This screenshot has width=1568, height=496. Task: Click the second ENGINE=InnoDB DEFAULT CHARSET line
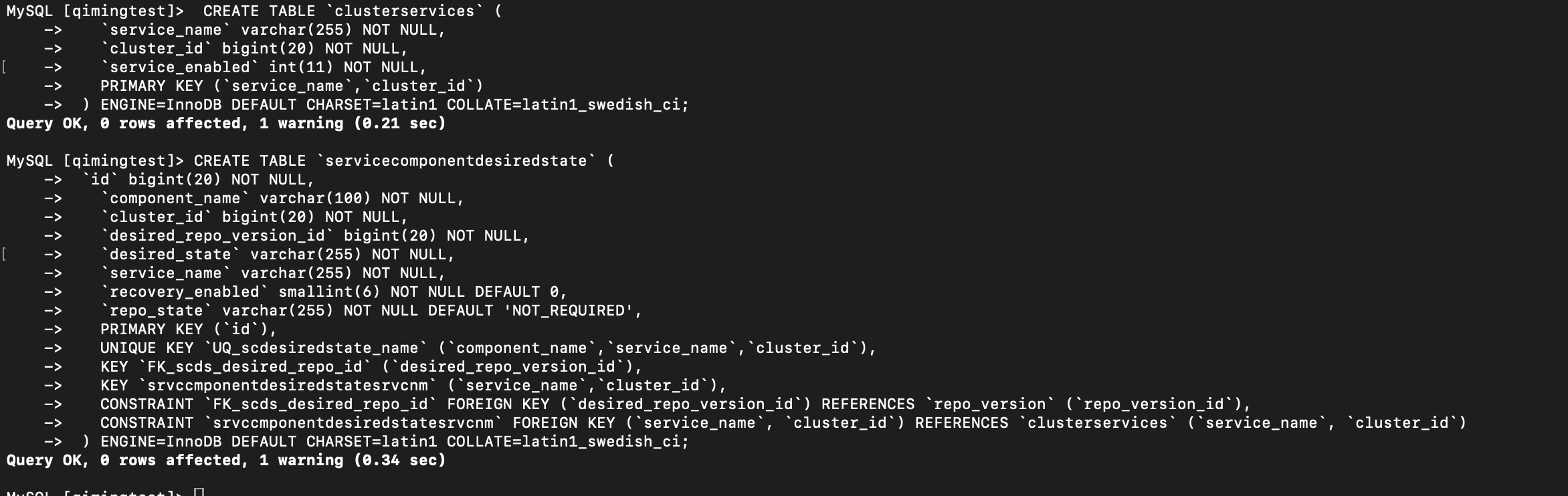coord(385,442)
